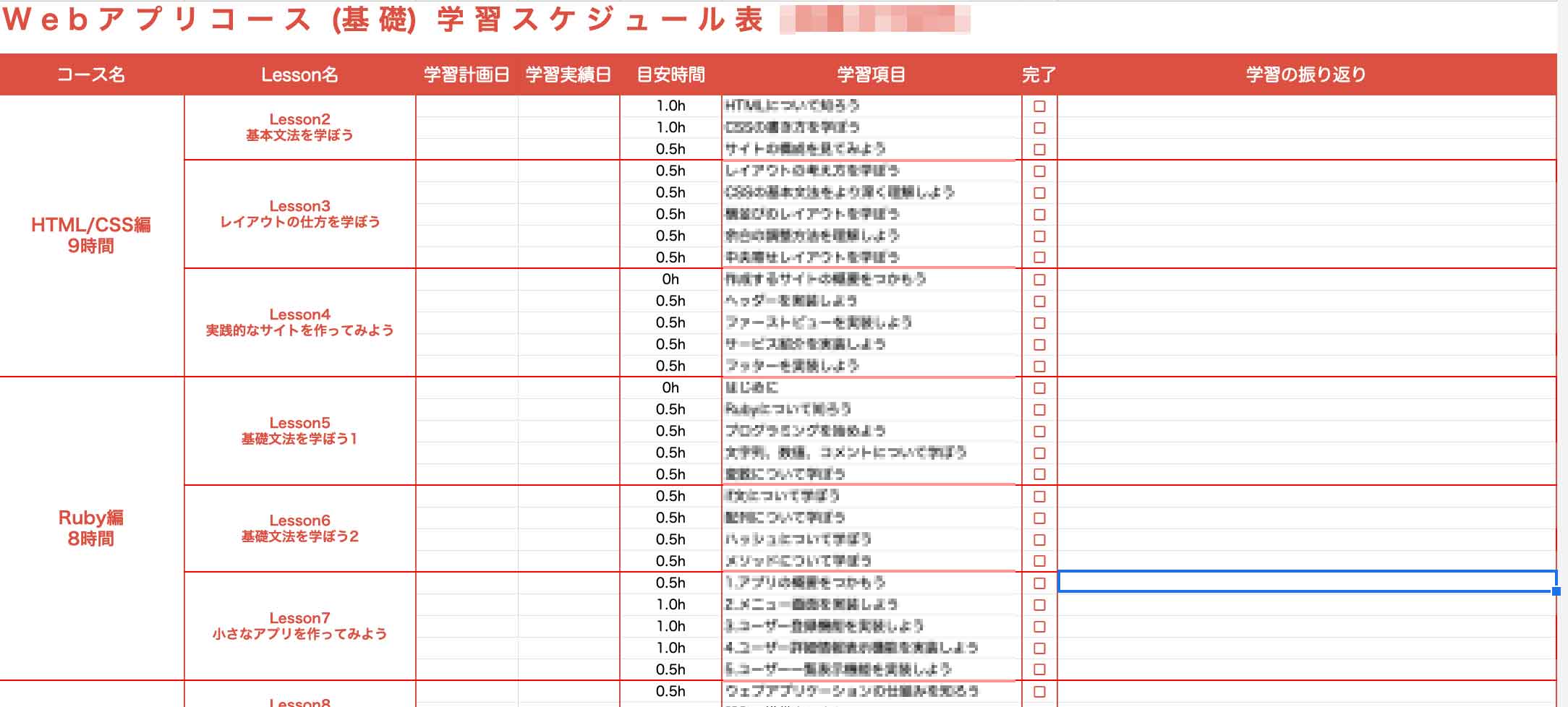
Task: Tick the 完了 box for ハッシュについて学ぼう
Action: pos(1039,540)
